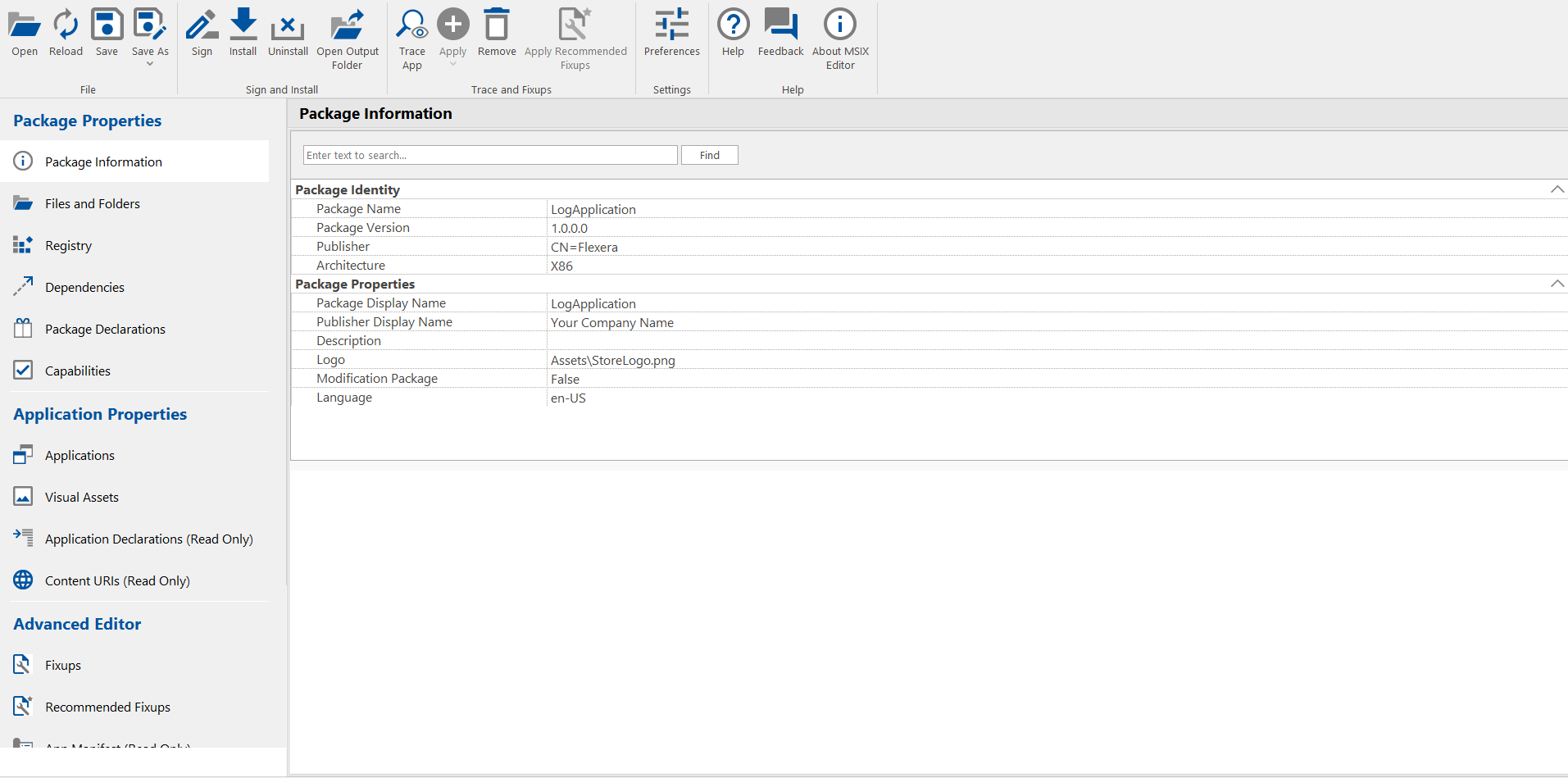Open the Capabilities page
This screenshot has height=778, width=1568.
coord(78,371)
